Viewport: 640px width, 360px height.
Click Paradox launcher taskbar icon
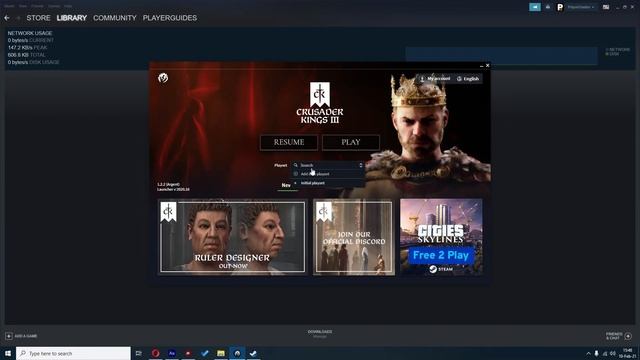(x=237, y=353)
